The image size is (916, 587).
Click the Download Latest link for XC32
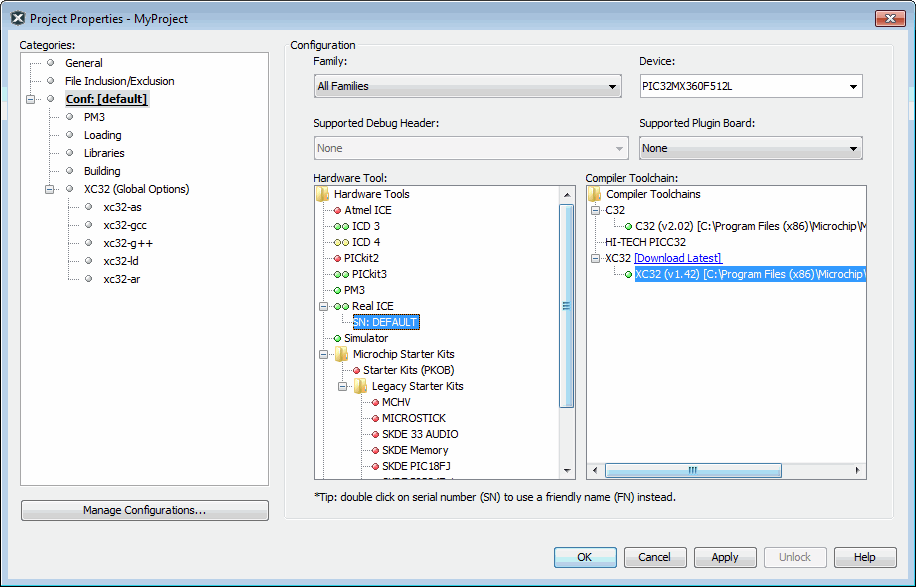pyautogui.click(x=677, y=258)
